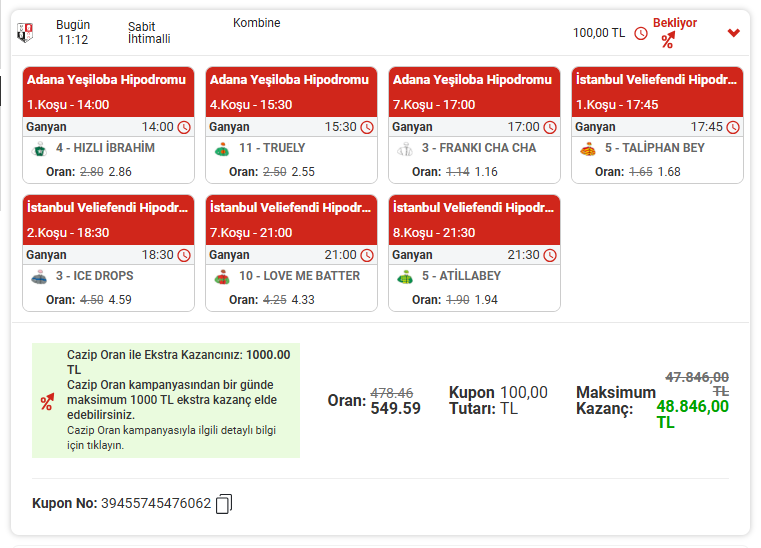Click the percent arrow icon under Bekliyor

tap(668, 40)
